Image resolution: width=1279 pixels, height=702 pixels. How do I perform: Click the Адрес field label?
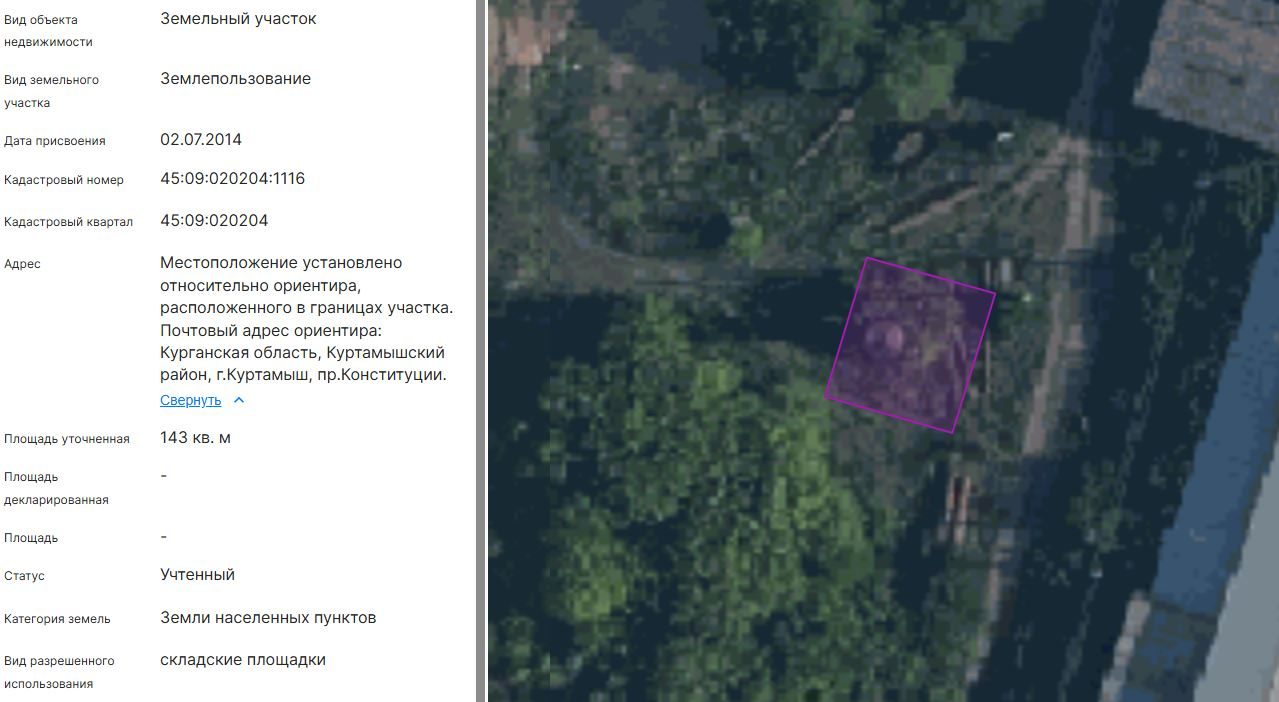[22, 264]
